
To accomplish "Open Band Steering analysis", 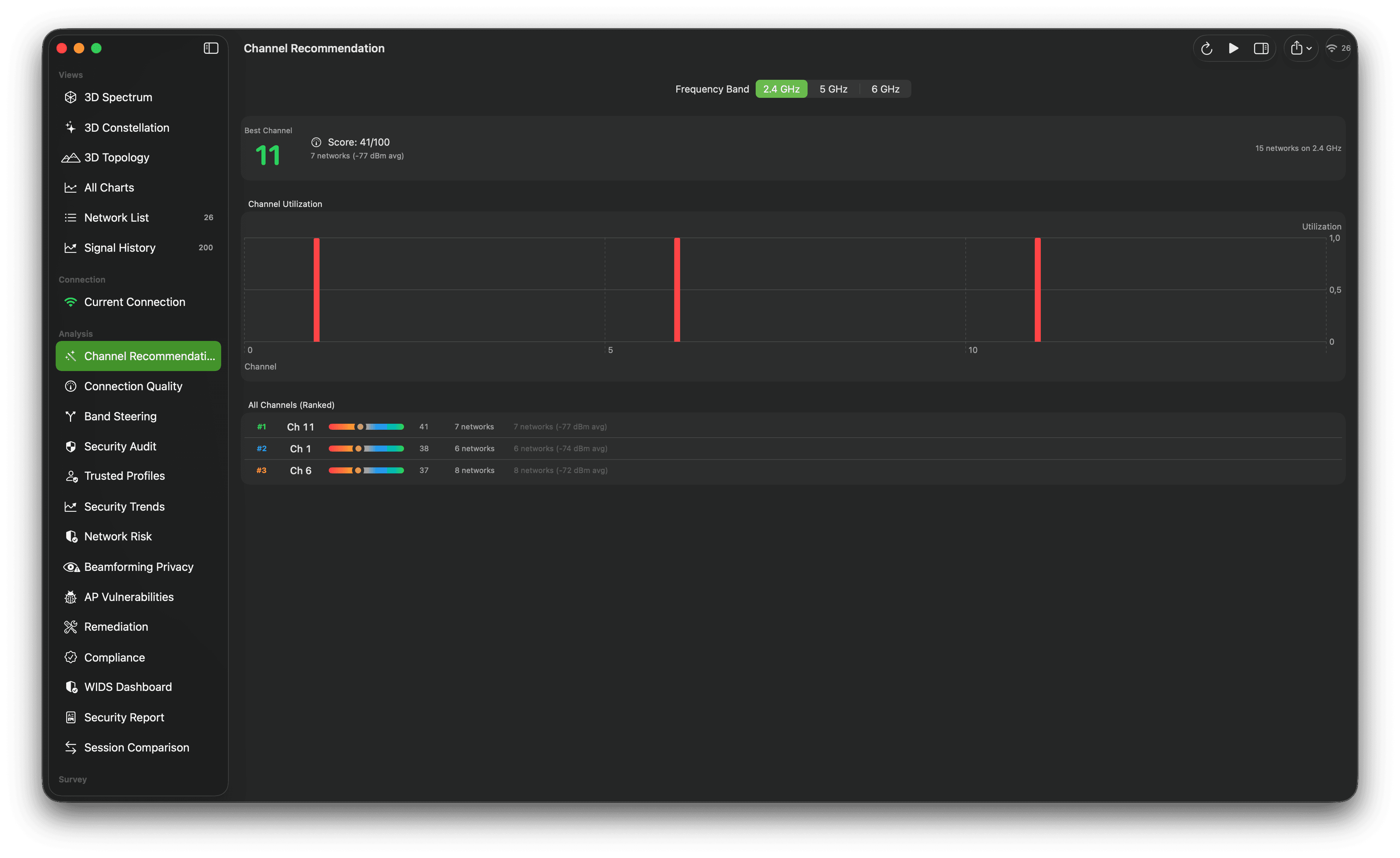I will coord(138,416).
